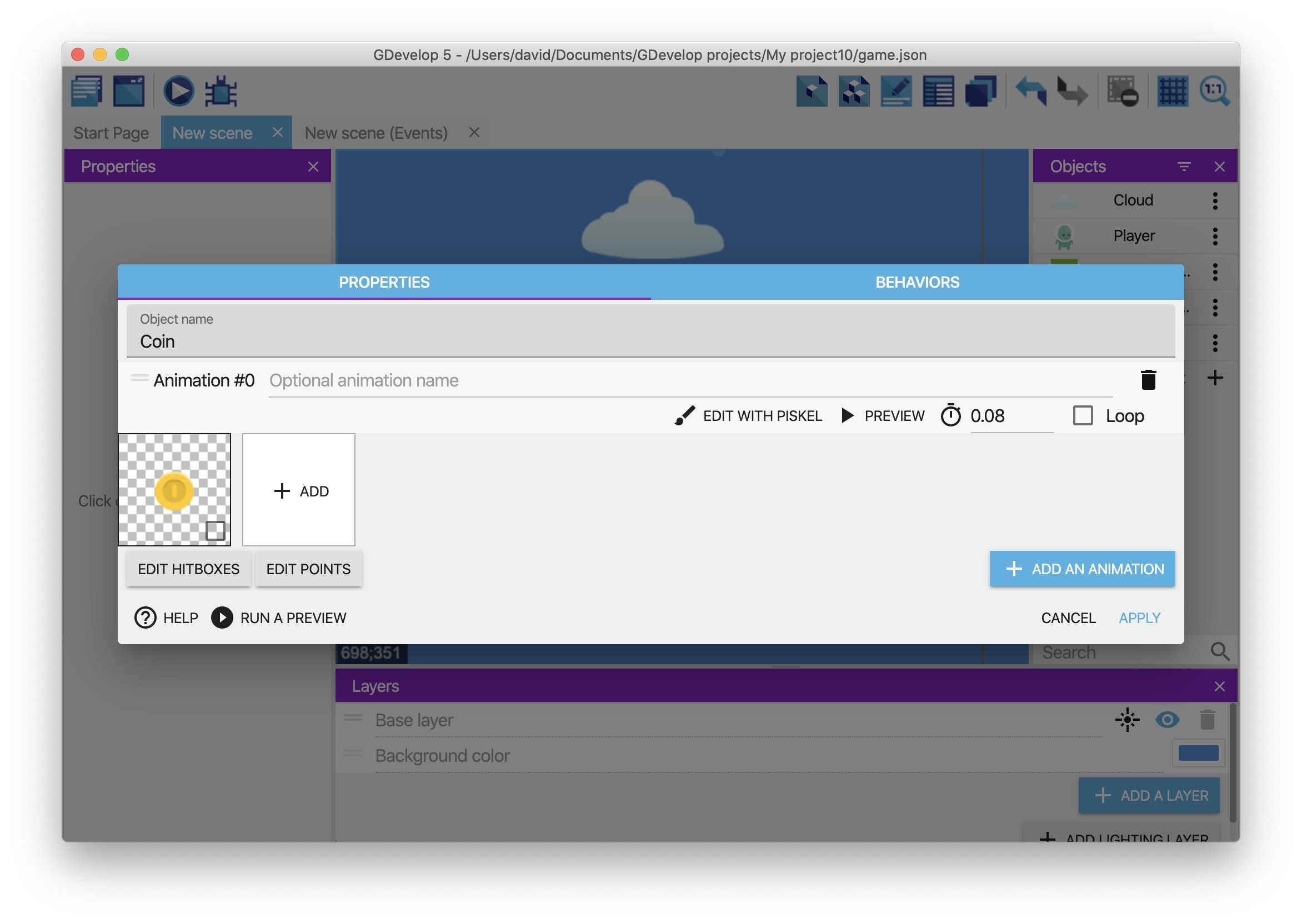This screenshot has height=924, width=1302.
Task: Open the debugger bug icon
Action: (221, 91)
